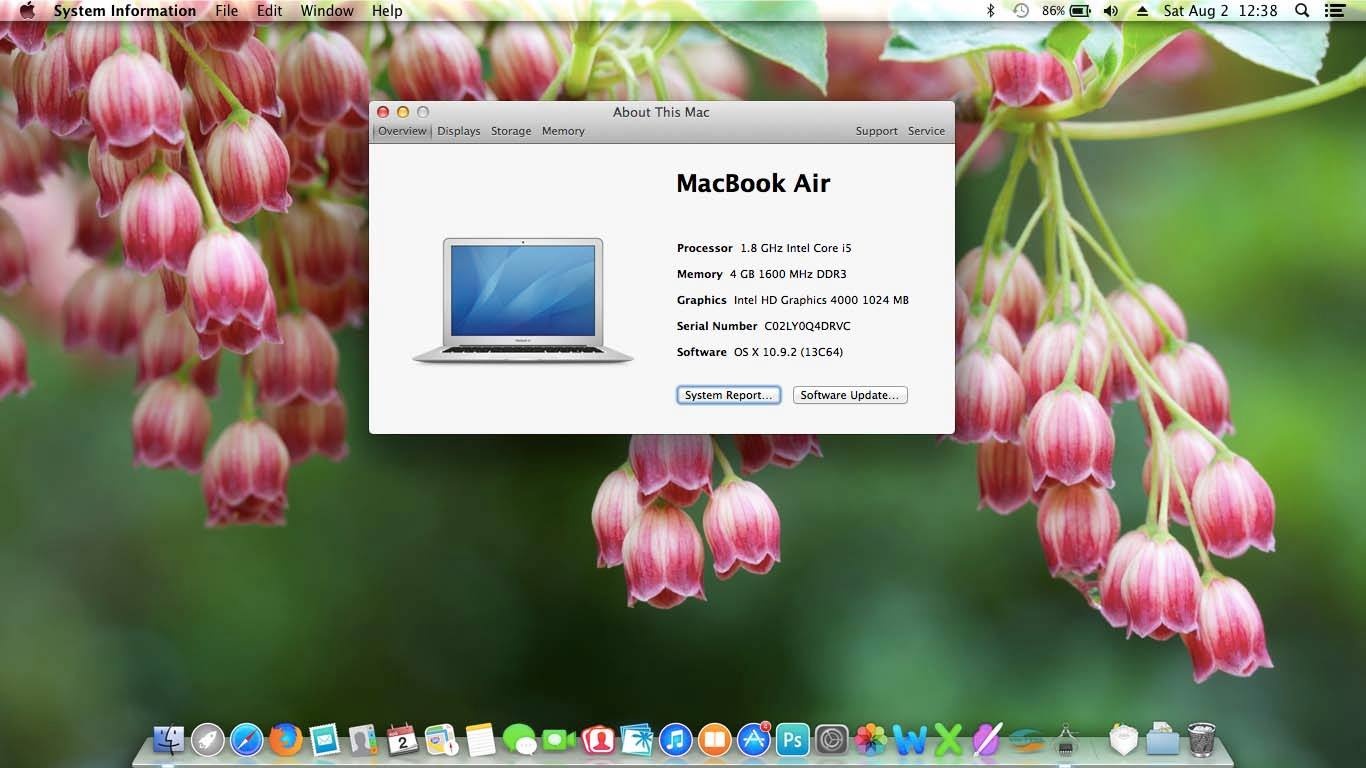Open Photoshop from the dock

point(793,740)
